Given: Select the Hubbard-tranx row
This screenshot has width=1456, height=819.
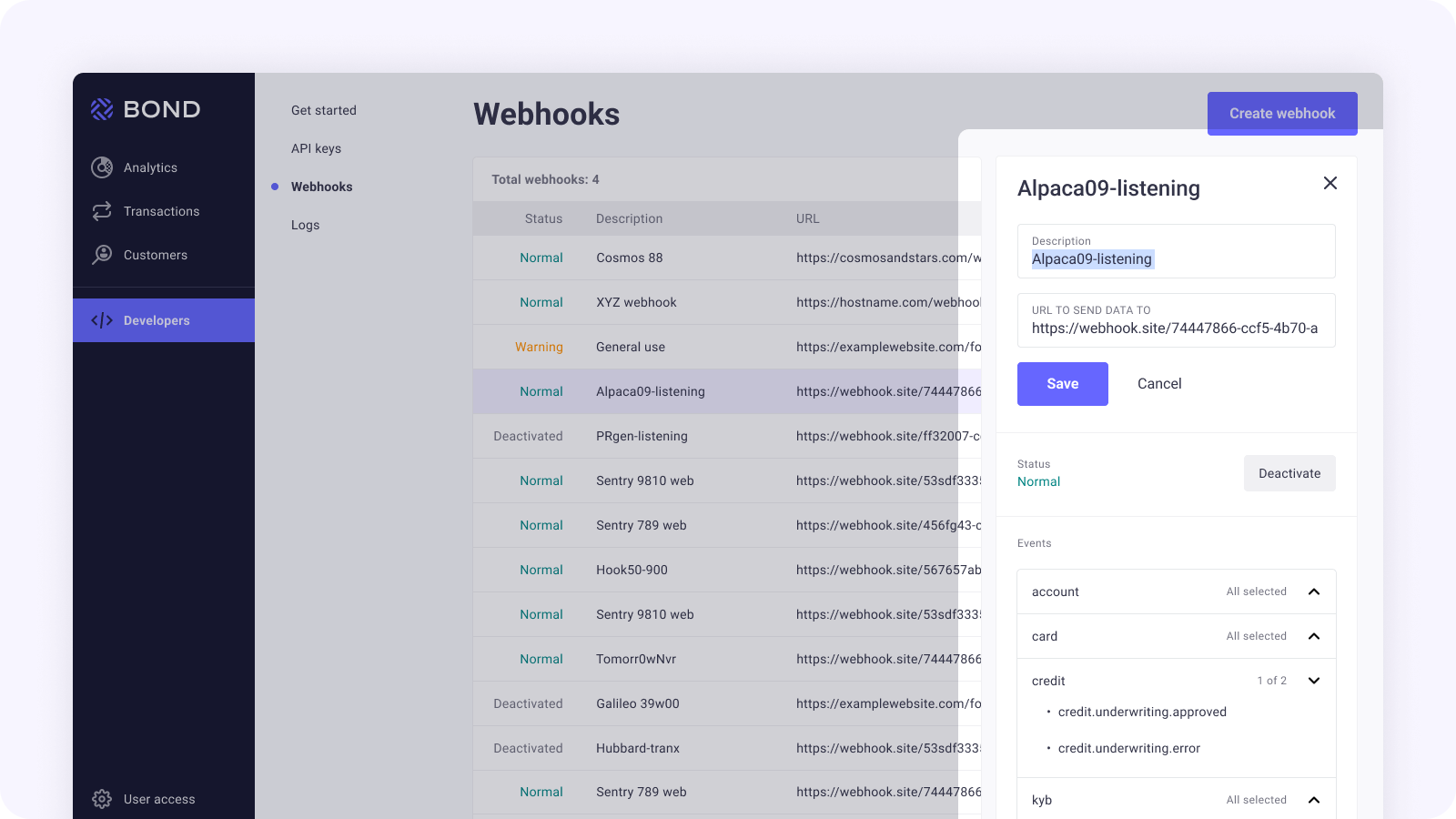Looking at the screenshot, I should click(x=727, y=748).
